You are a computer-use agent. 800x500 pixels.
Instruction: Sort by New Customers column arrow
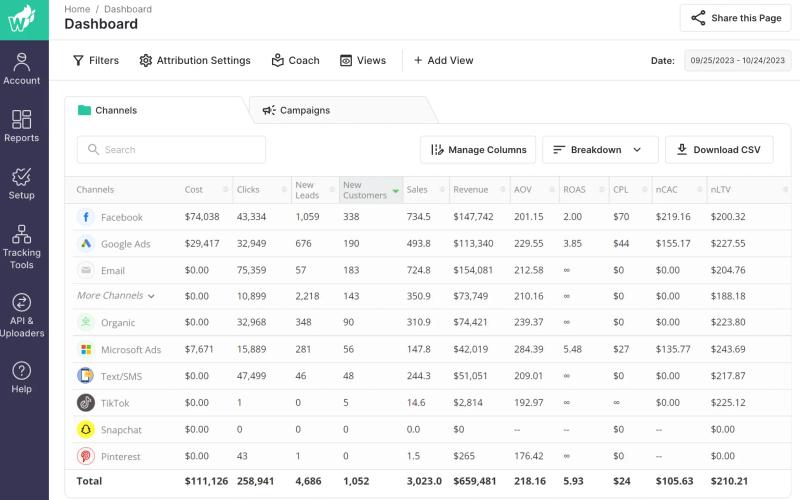[x=395, y=191]
